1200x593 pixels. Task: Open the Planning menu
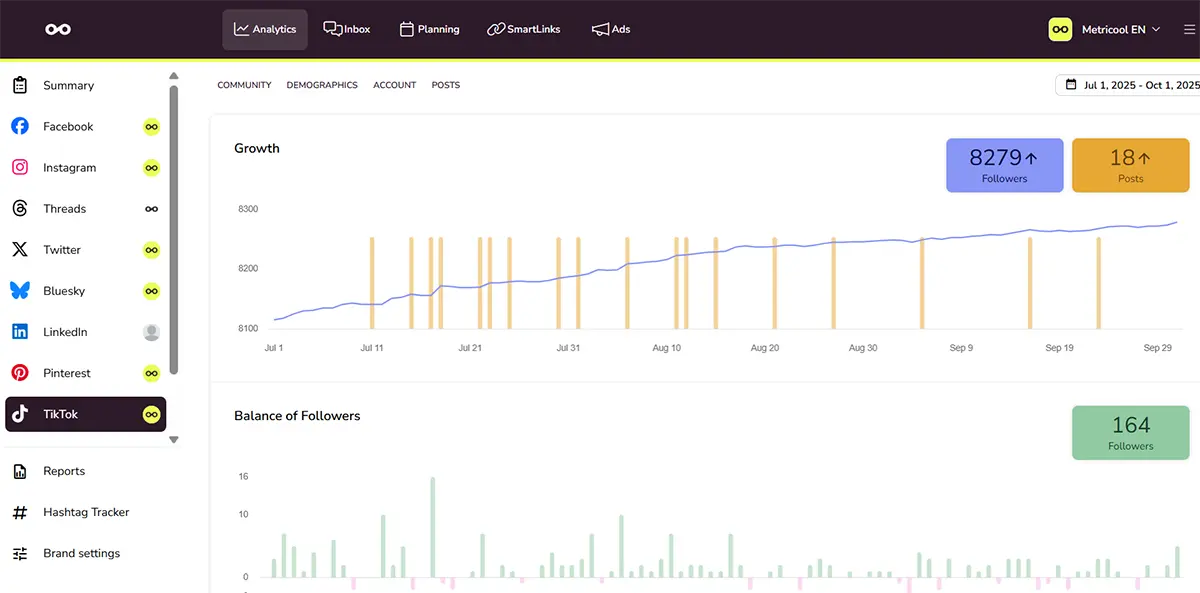tap(429, 30)
